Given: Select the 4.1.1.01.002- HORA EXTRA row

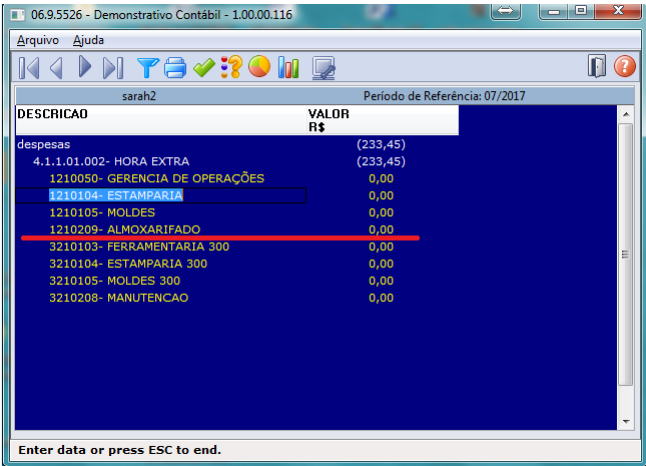Looking at the screenshot, I should click(110, 161).
